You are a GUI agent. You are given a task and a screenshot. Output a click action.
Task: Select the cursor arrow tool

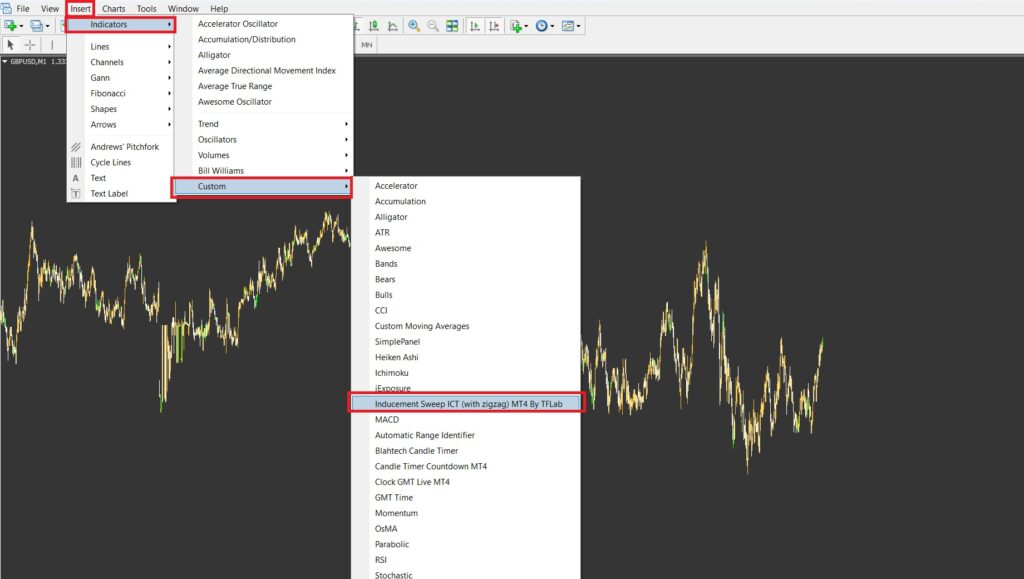coord(12,45)
